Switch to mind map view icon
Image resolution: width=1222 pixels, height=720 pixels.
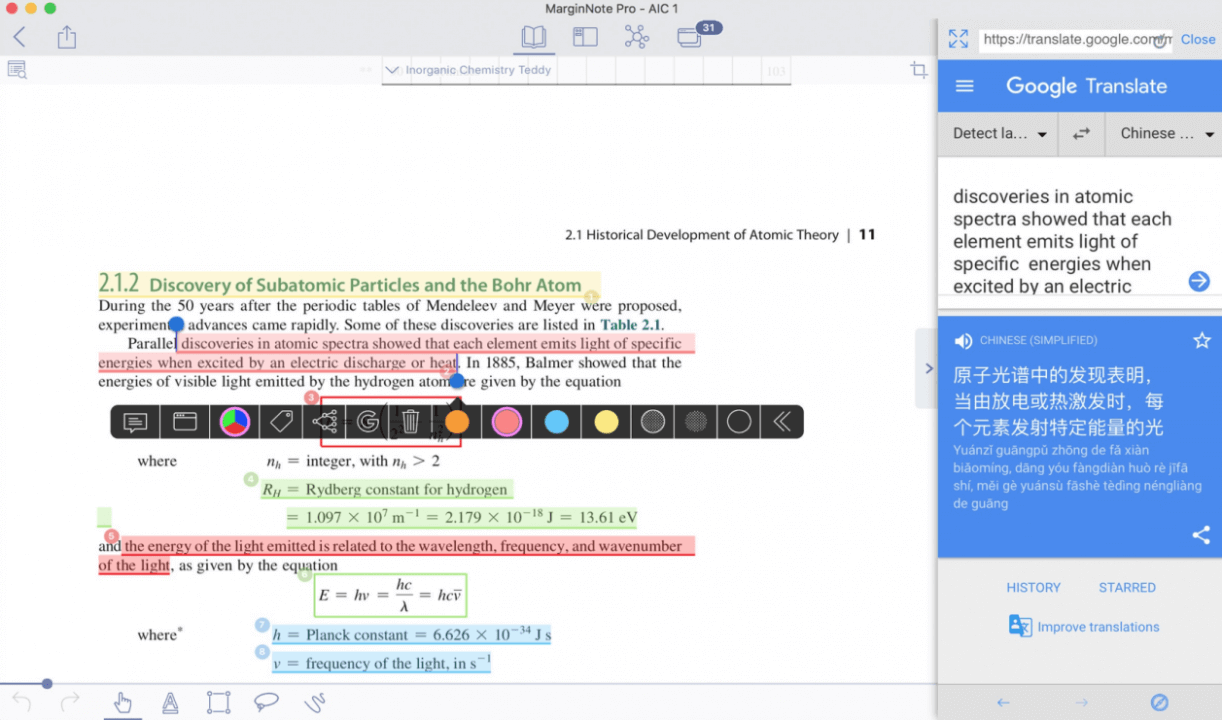(636, 37)
